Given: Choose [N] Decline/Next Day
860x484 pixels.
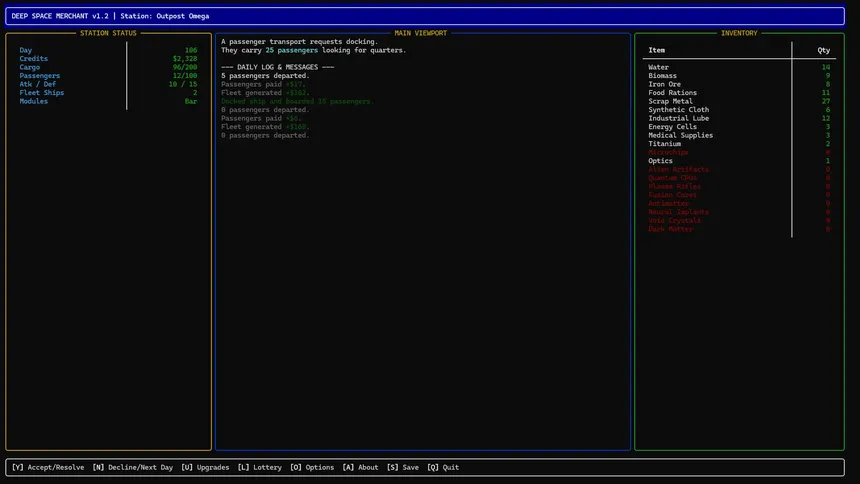Looking at the screenshot, I should 132,467.
